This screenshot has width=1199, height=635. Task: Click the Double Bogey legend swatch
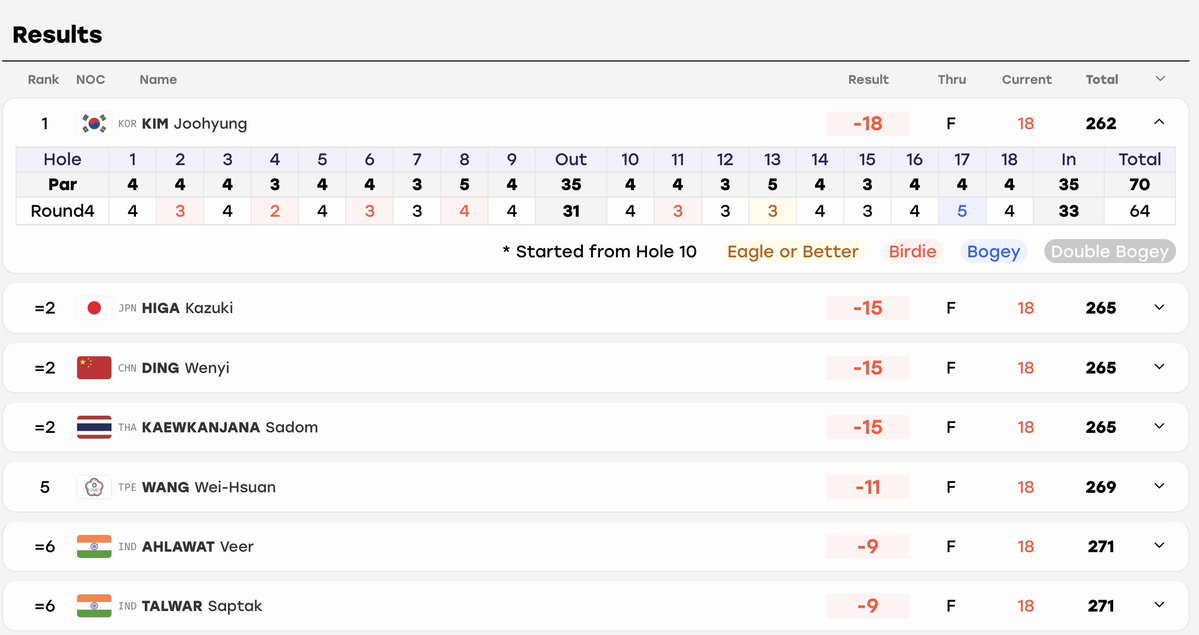coord(1110,252)
